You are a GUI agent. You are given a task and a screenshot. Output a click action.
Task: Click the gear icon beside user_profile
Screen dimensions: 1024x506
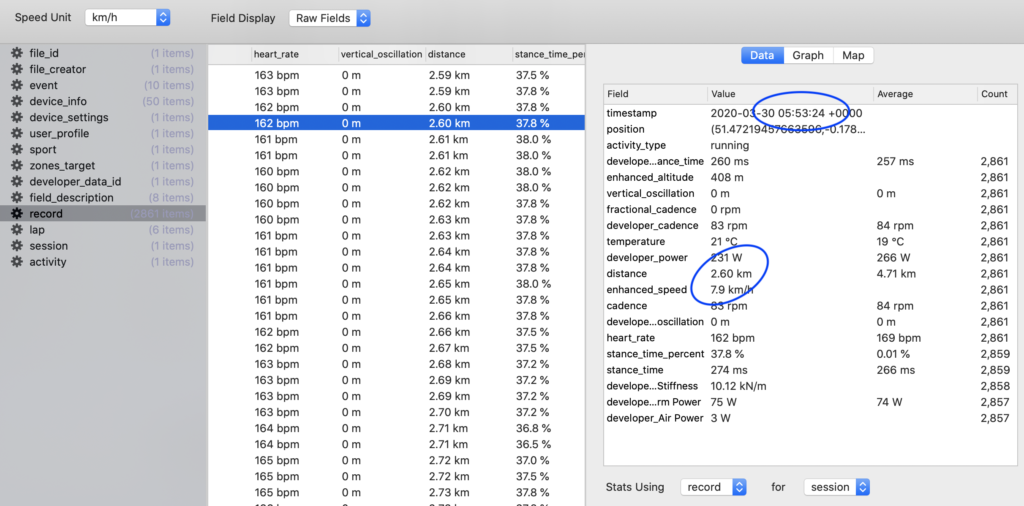point(16,133)
